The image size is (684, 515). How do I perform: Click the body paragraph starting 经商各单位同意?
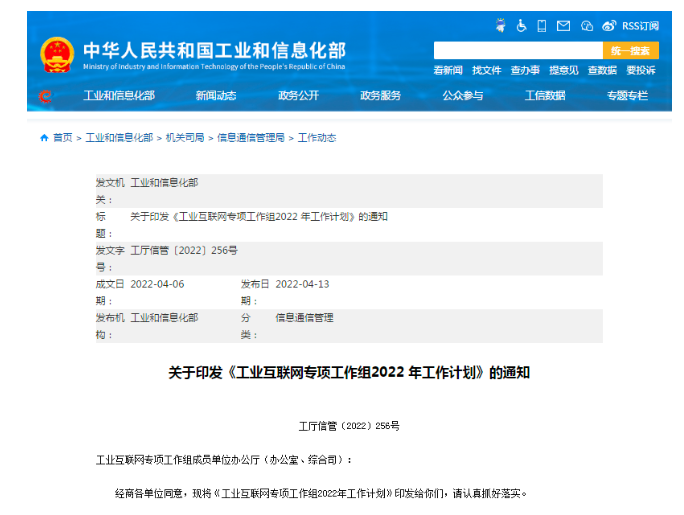click(321, 494)
